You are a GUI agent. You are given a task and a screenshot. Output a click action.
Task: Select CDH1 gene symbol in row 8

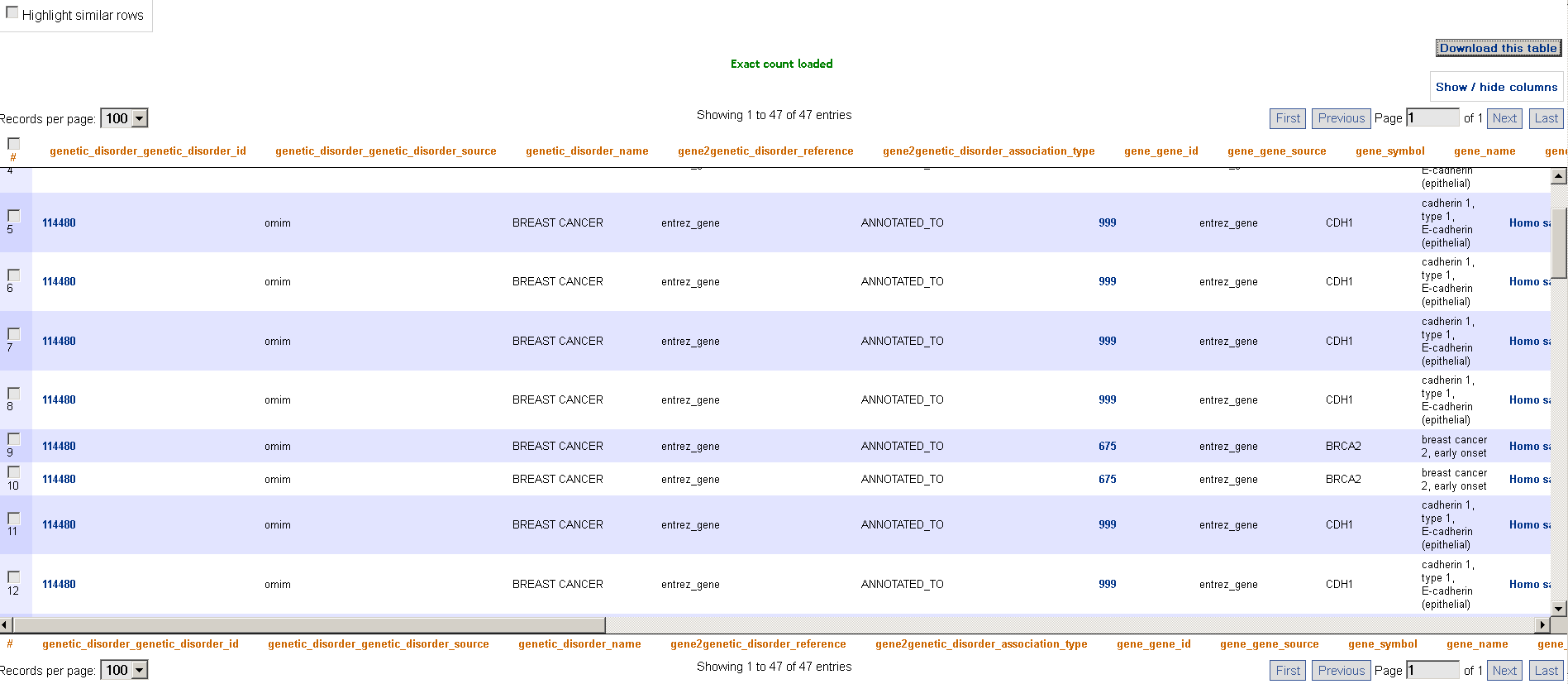tap(1339, 399)
